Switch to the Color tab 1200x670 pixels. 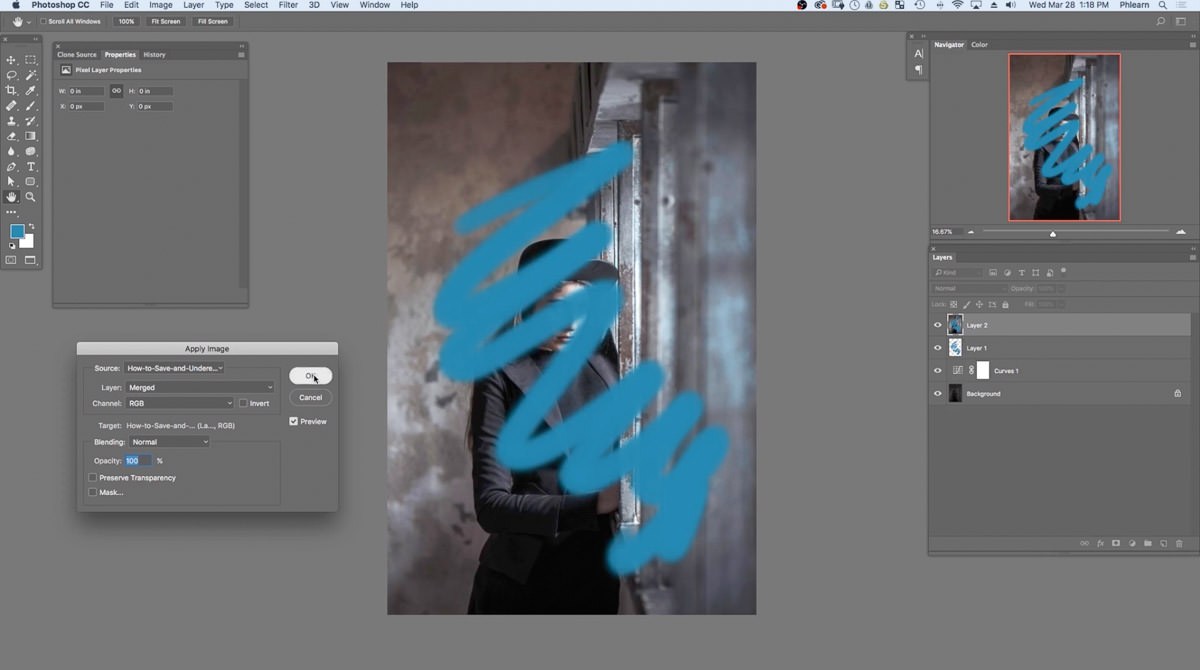979,44
